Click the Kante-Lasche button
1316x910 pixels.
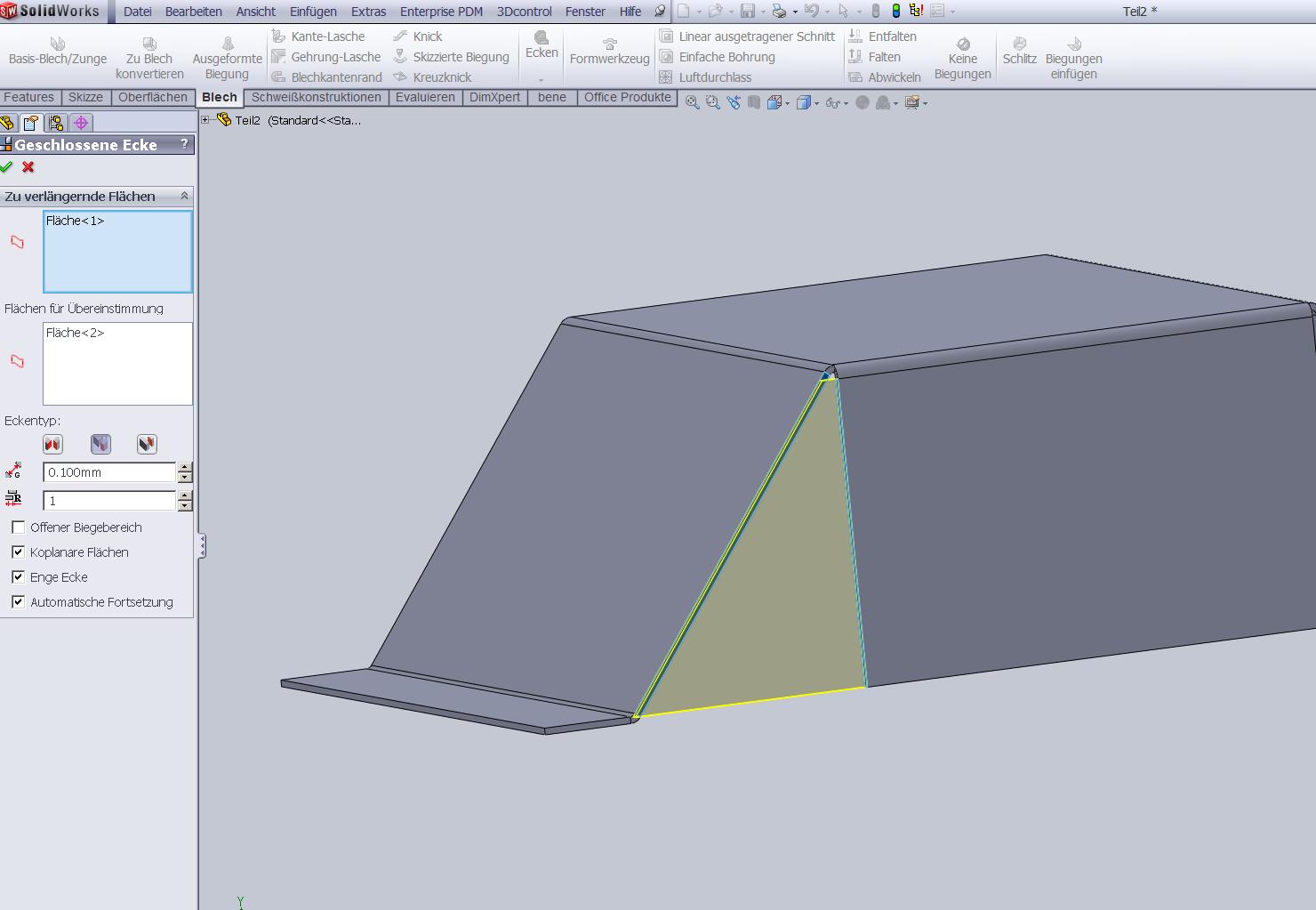tap(327, 36)
